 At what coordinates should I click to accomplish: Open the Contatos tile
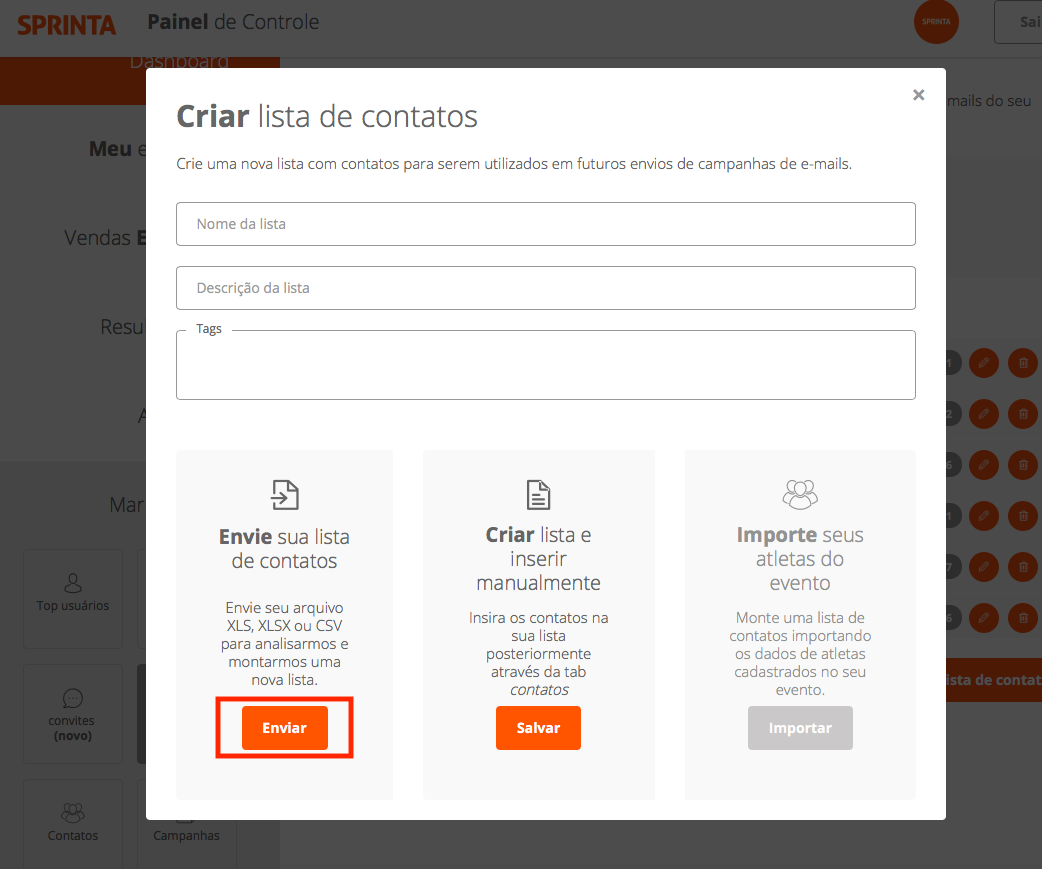tap(73, 824)
